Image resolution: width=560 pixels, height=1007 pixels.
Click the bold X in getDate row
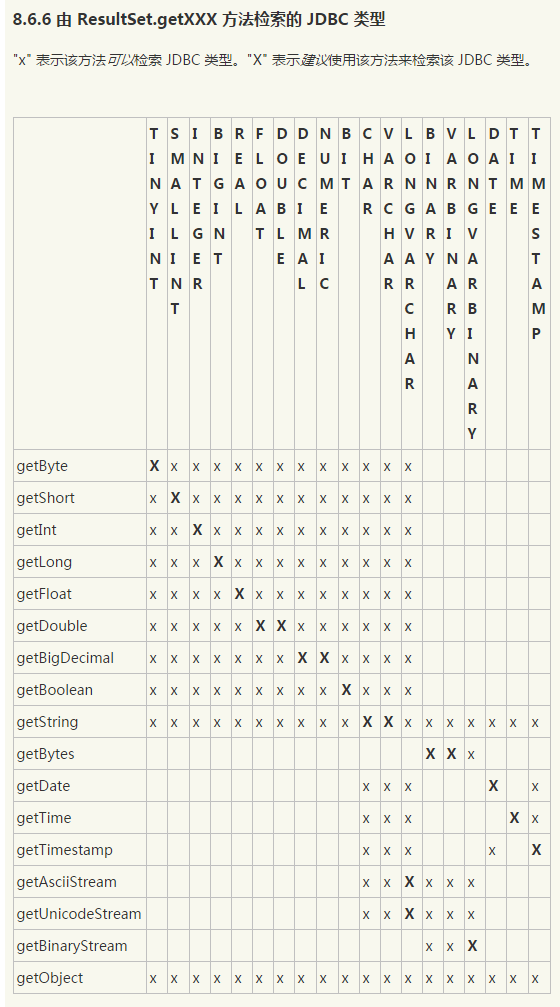493,785
